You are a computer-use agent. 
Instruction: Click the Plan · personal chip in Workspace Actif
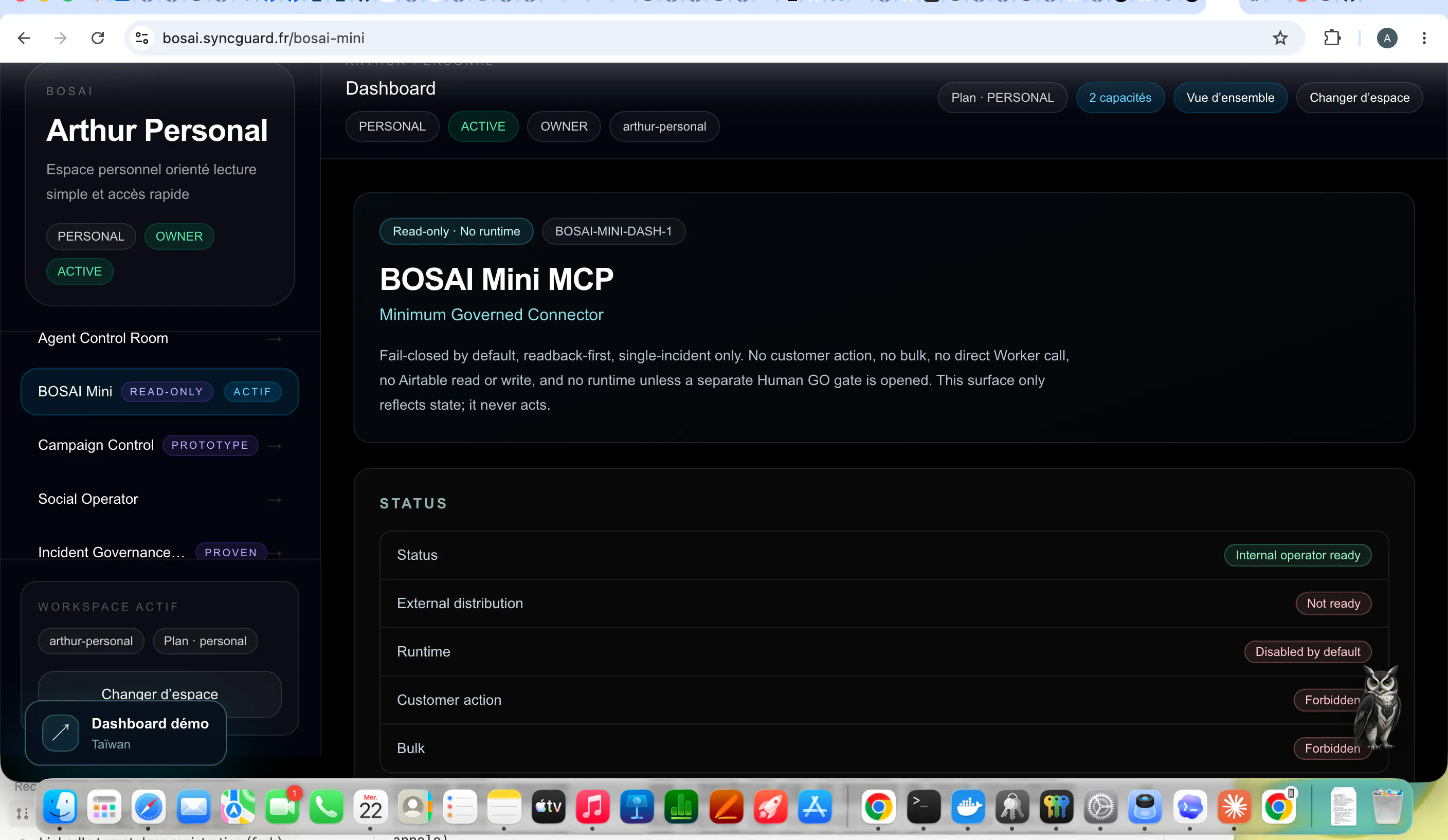coord(205,641)
